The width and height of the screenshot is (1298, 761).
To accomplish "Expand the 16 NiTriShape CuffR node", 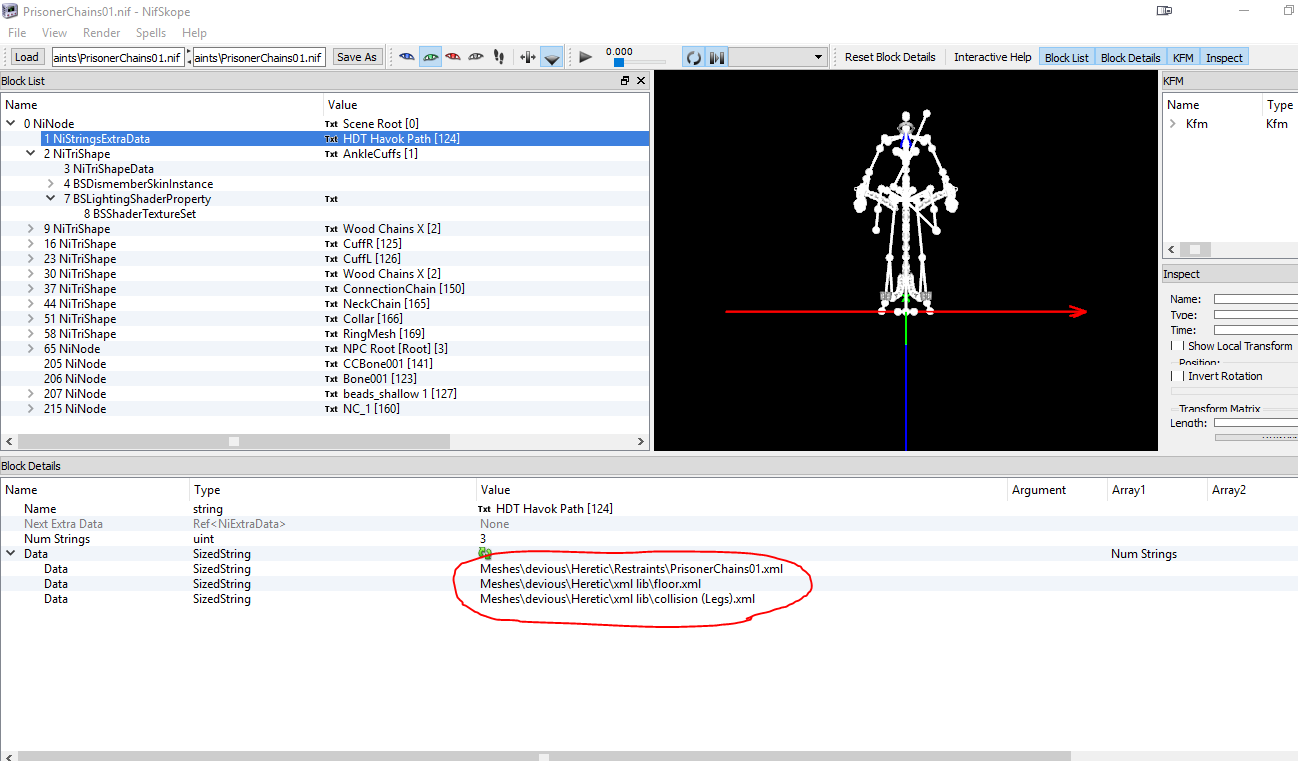I will click(31, 244).
